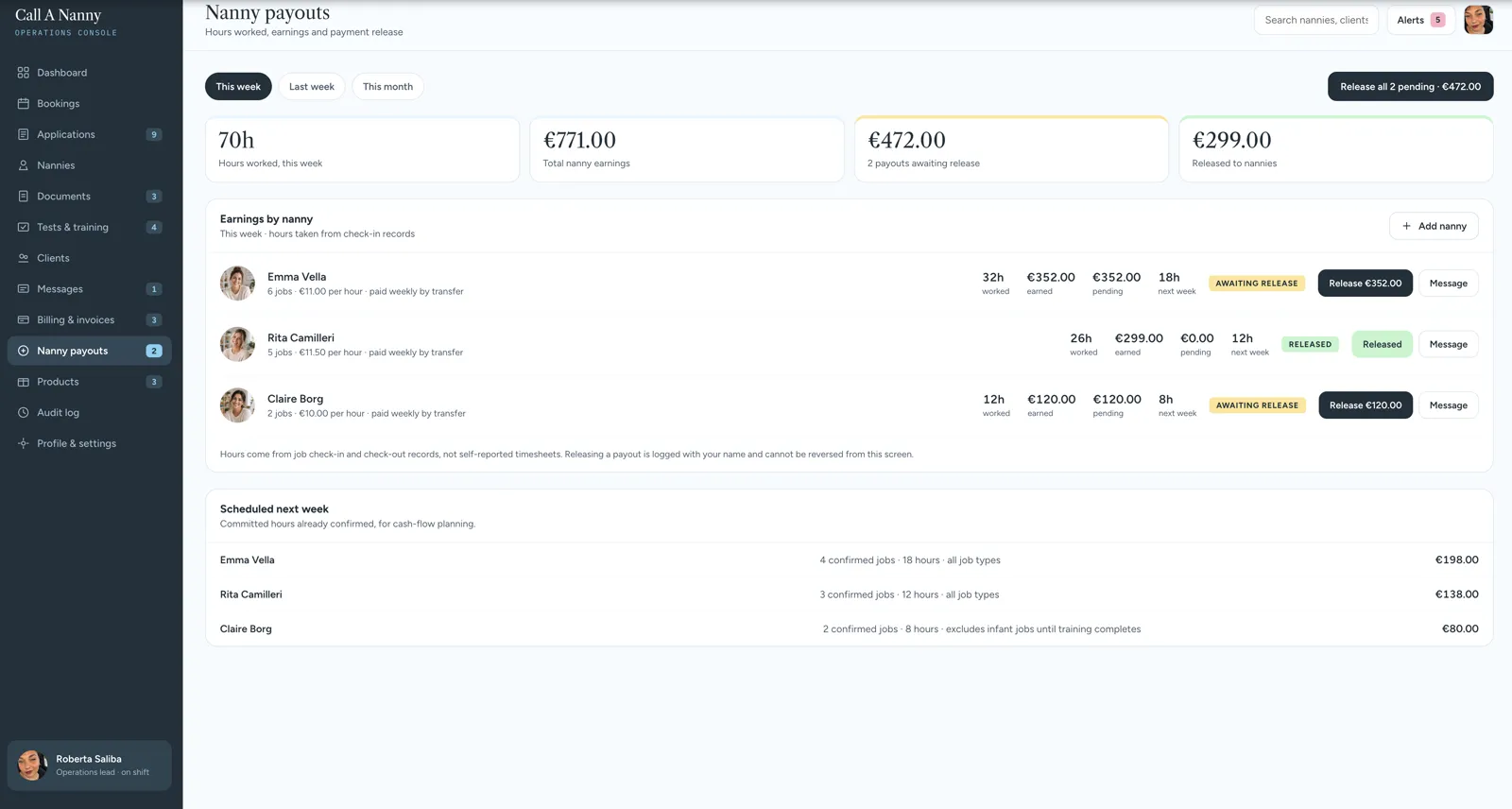Image resolution: width=1512 pixels, height=809 pixels.
Task: Open Dashboard in the sidebar
Action: pos(89,73)
